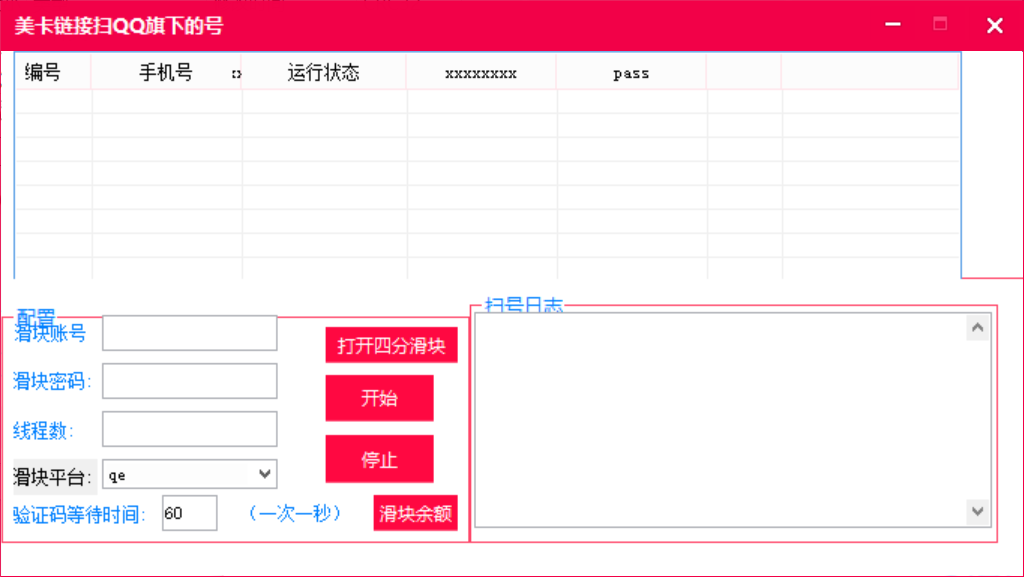1024x577 pixels.
Task: Click inside the 扫号日志 log area
Action: 720,420
